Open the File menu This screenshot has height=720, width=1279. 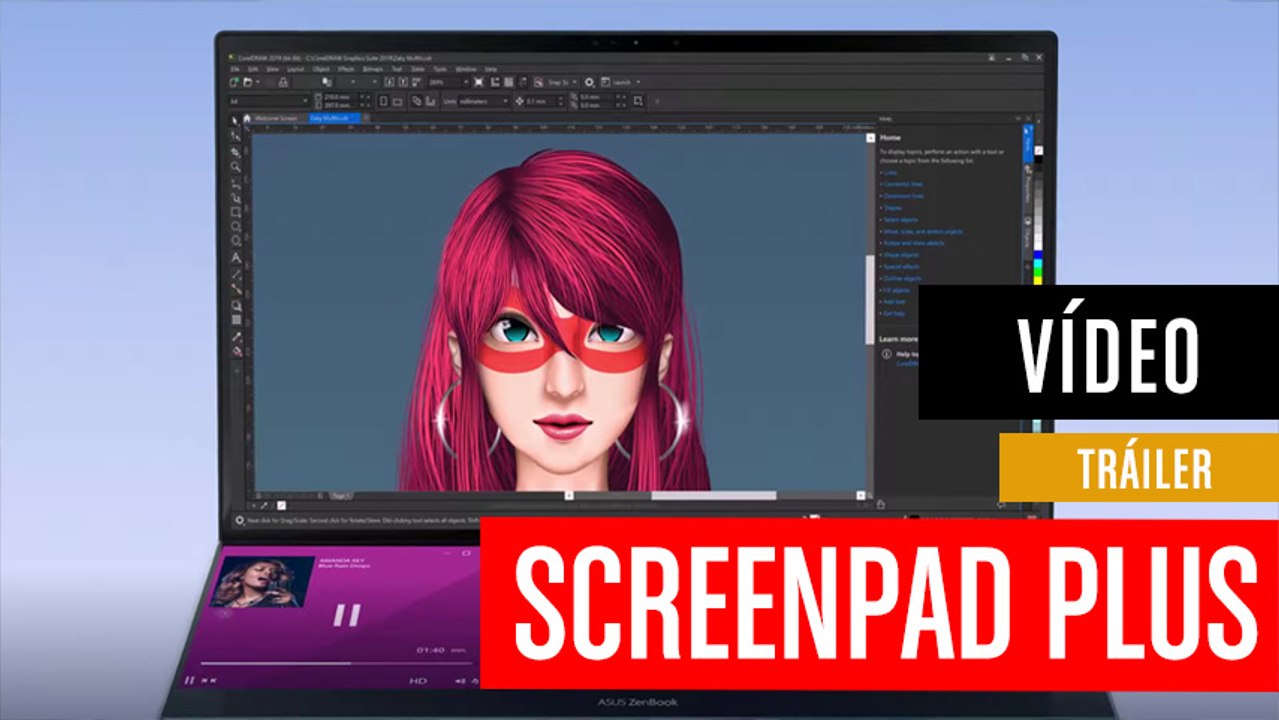234,69
